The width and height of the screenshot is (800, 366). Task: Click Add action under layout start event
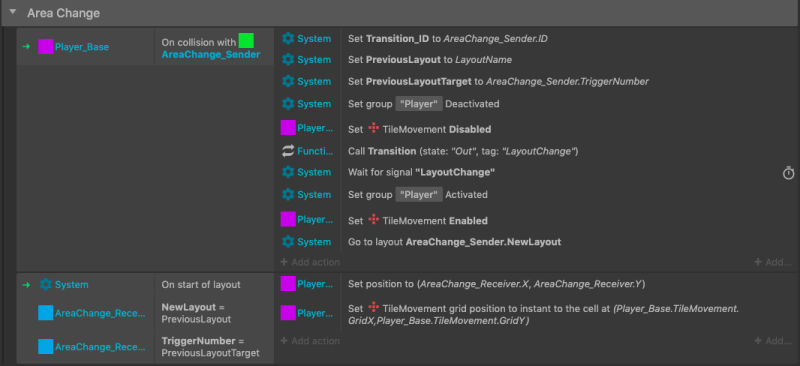tap(310, 340)
